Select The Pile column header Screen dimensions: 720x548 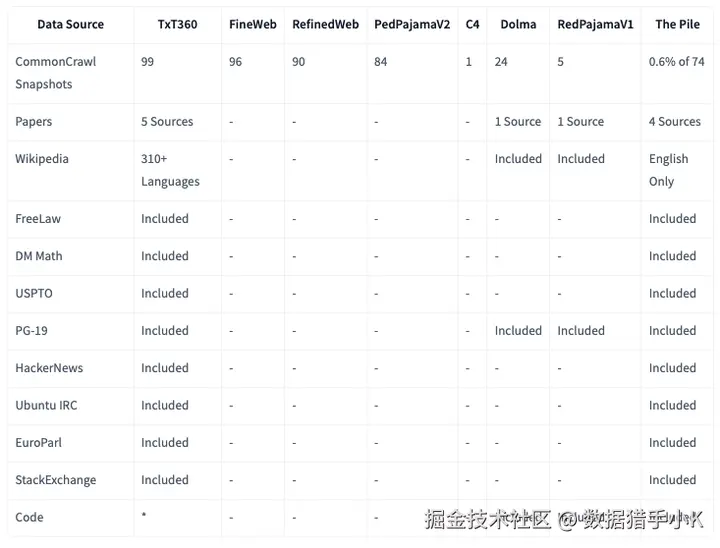(x=677, y=24)
